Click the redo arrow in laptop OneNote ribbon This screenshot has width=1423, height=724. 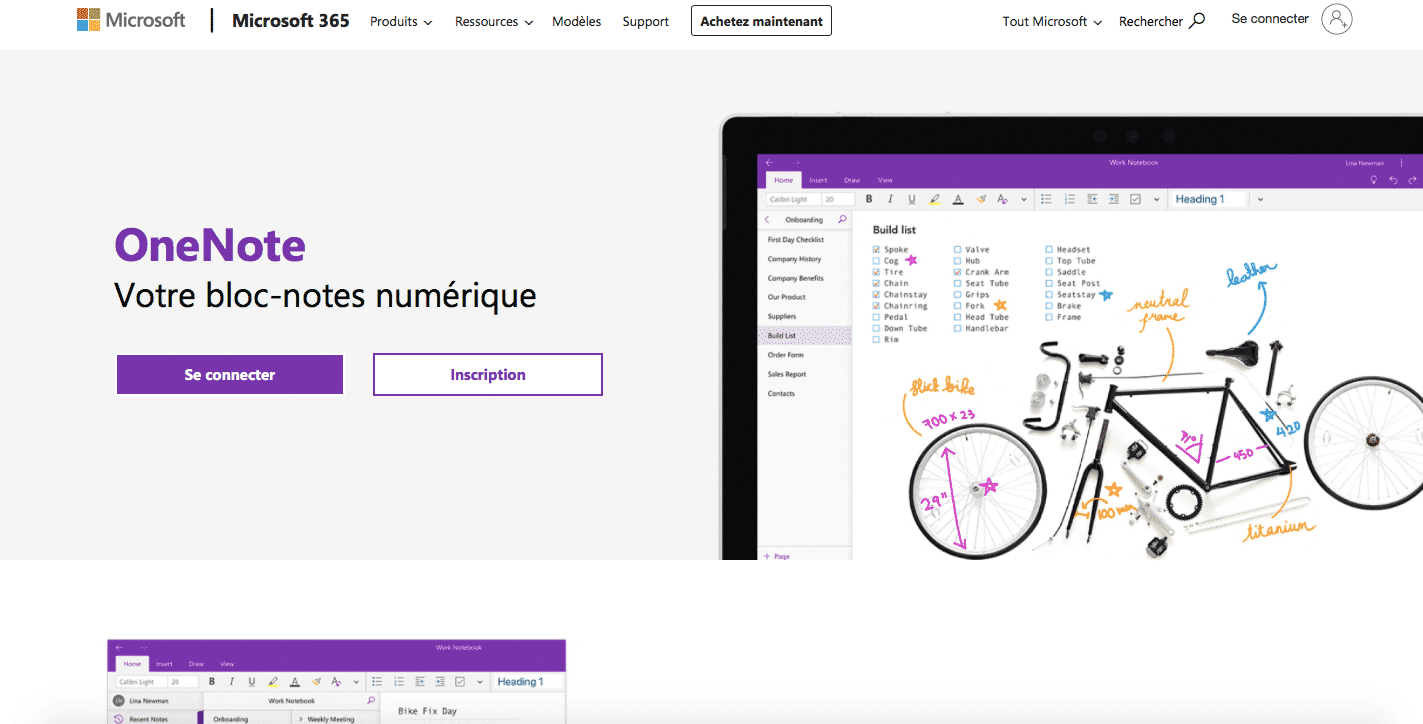[x=1412, y=180]
